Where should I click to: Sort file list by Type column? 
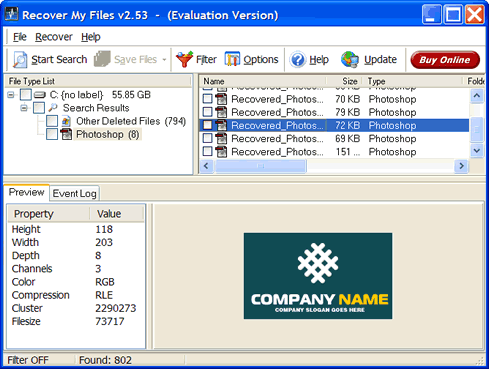pos(413,81)
